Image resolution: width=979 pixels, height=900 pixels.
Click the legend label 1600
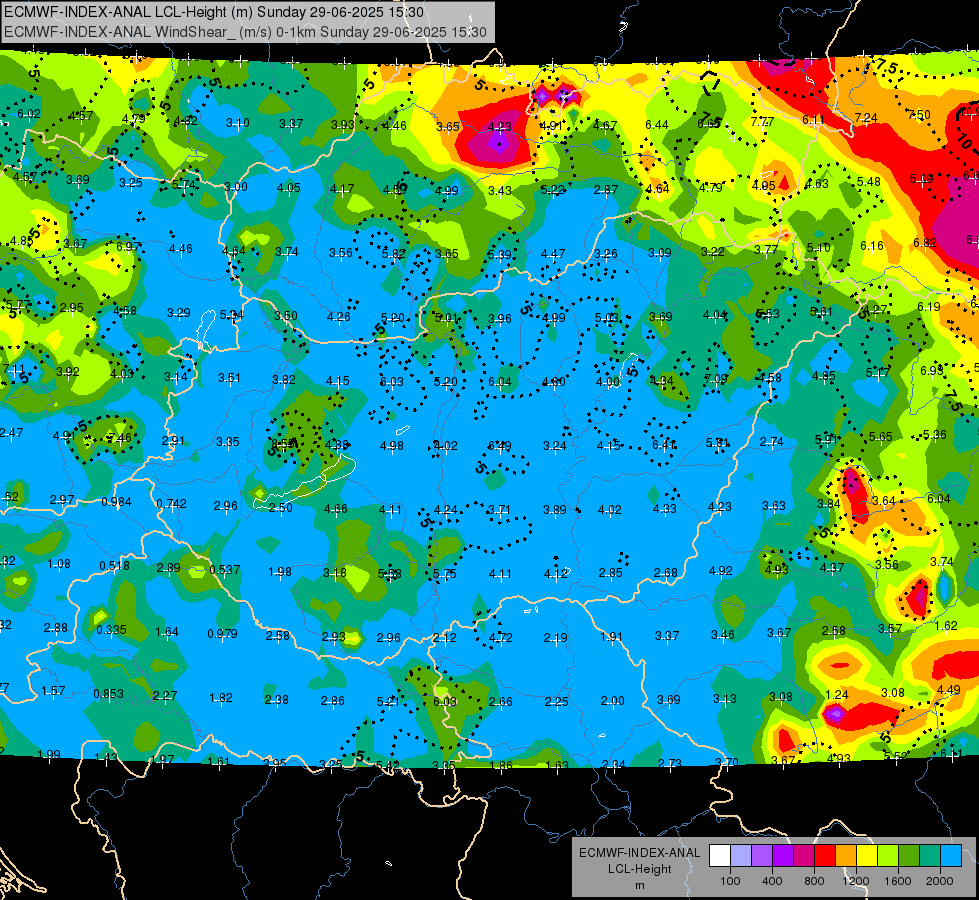[x=898, y=881]
